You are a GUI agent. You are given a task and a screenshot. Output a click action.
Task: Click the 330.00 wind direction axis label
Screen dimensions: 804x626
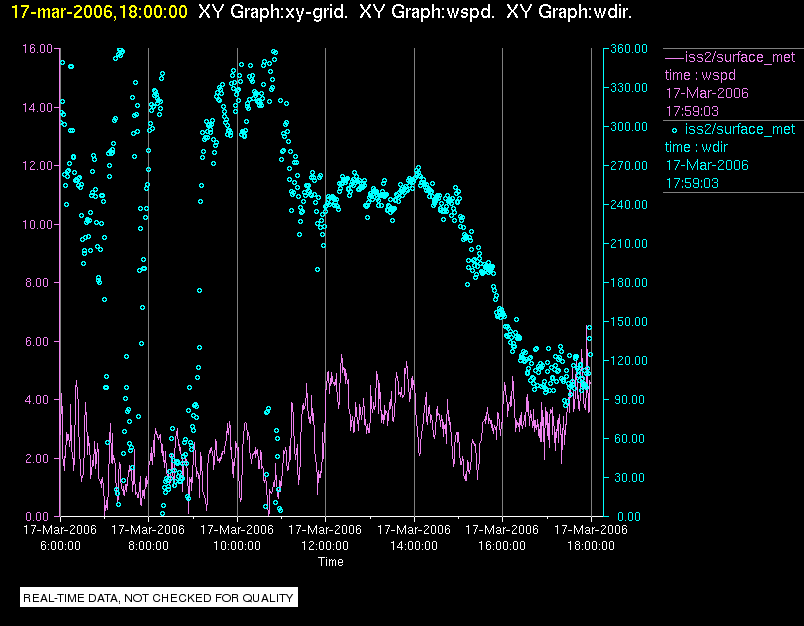(x=629, y=88)
